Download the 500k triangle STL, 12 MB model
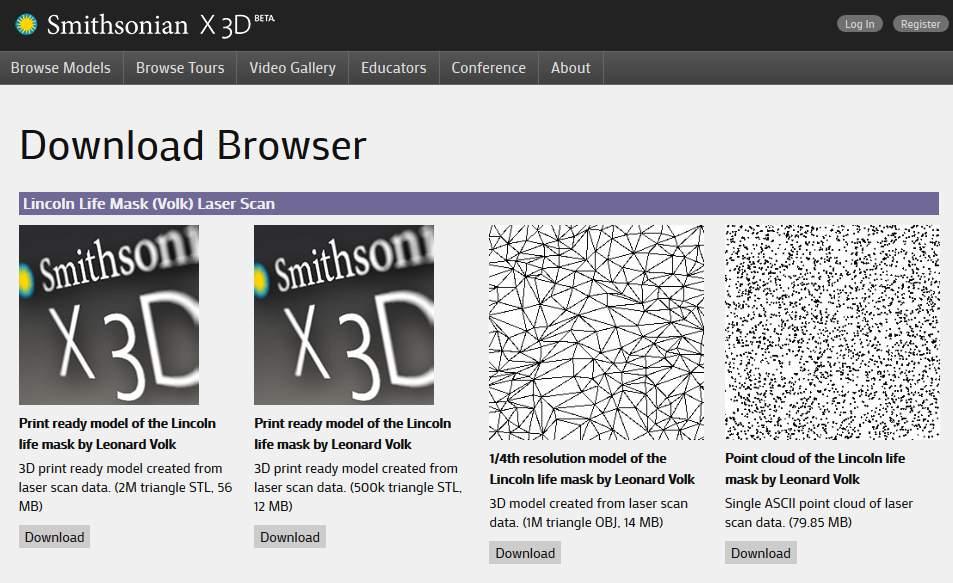This screenshot has height=583, width=953. point(290,537)
